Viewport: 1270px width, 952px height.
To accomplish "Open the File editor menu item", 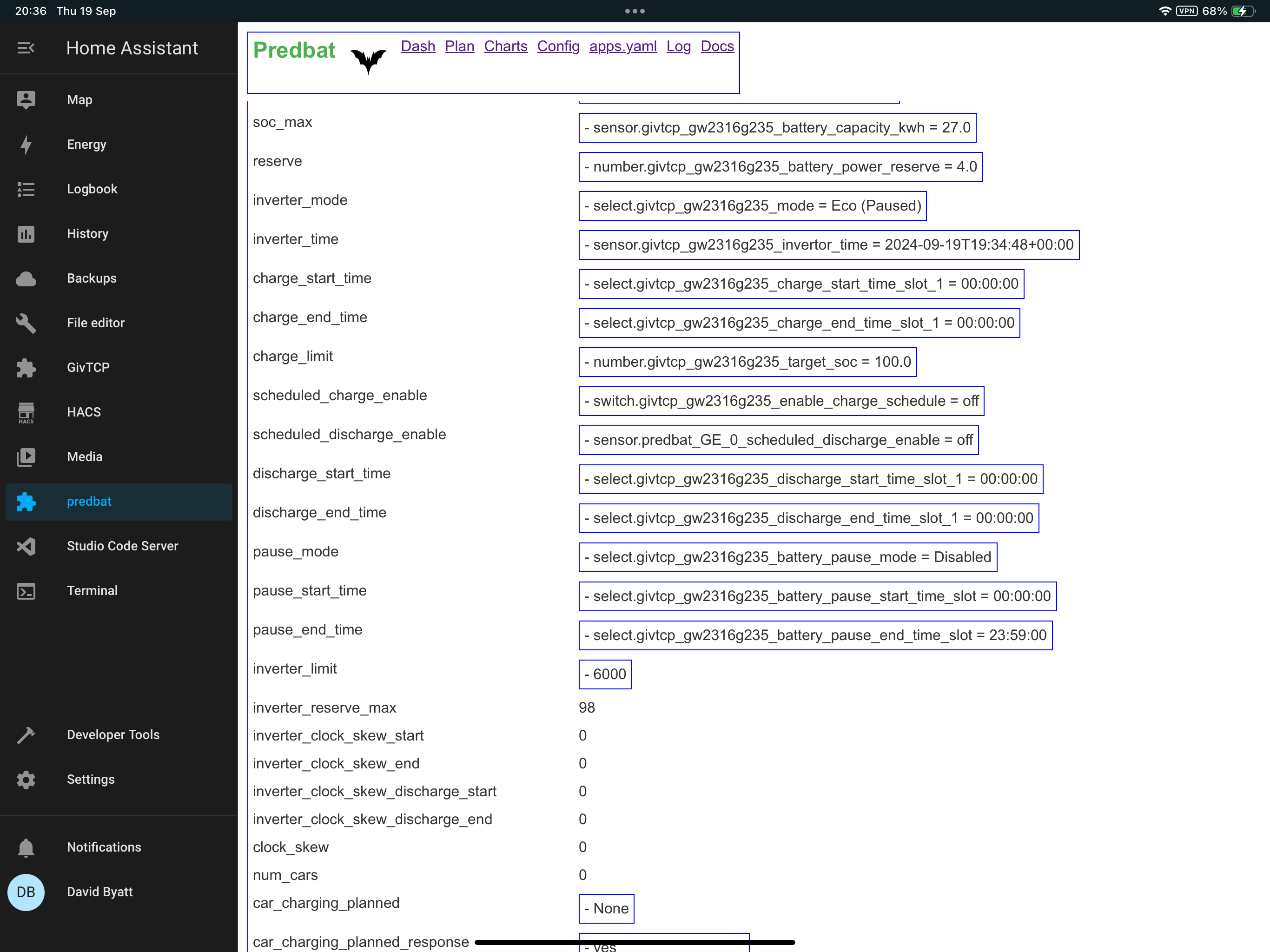I will [x=119, y=323].
